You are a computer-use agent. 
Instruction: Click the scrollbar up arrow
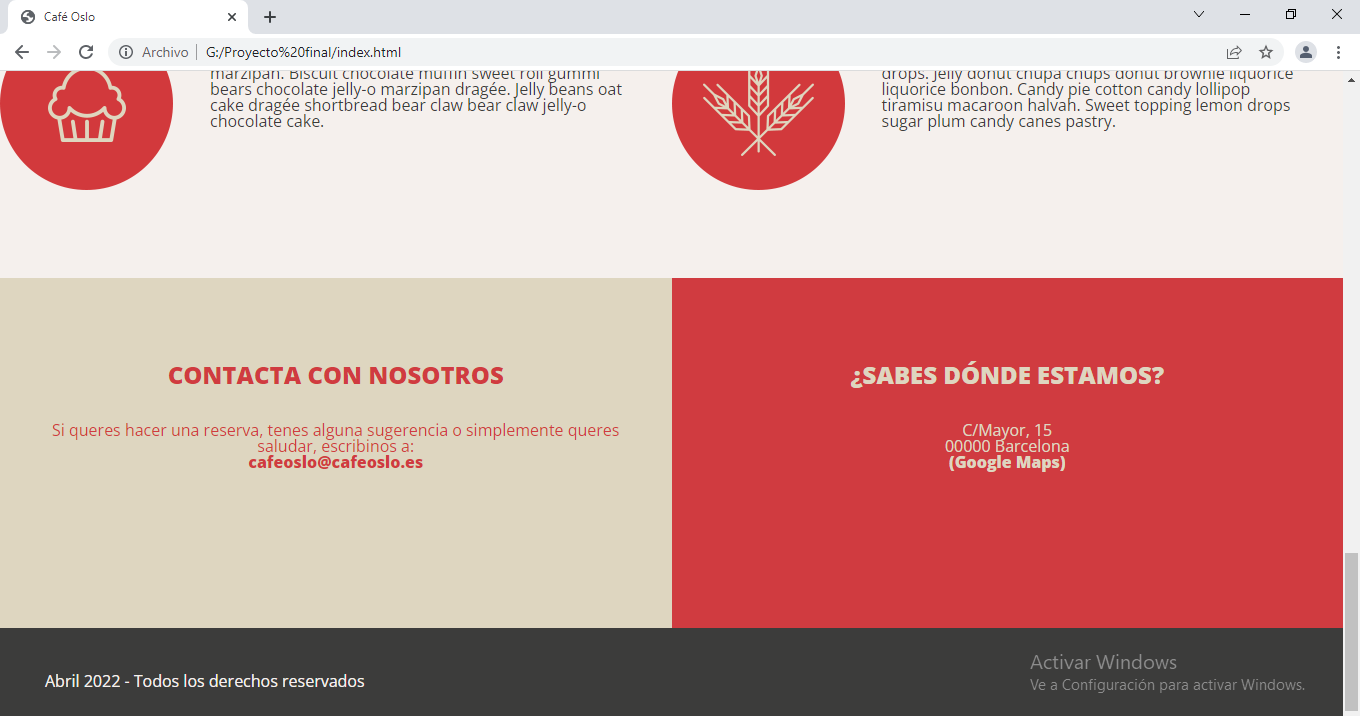(x=1351, y=80)
